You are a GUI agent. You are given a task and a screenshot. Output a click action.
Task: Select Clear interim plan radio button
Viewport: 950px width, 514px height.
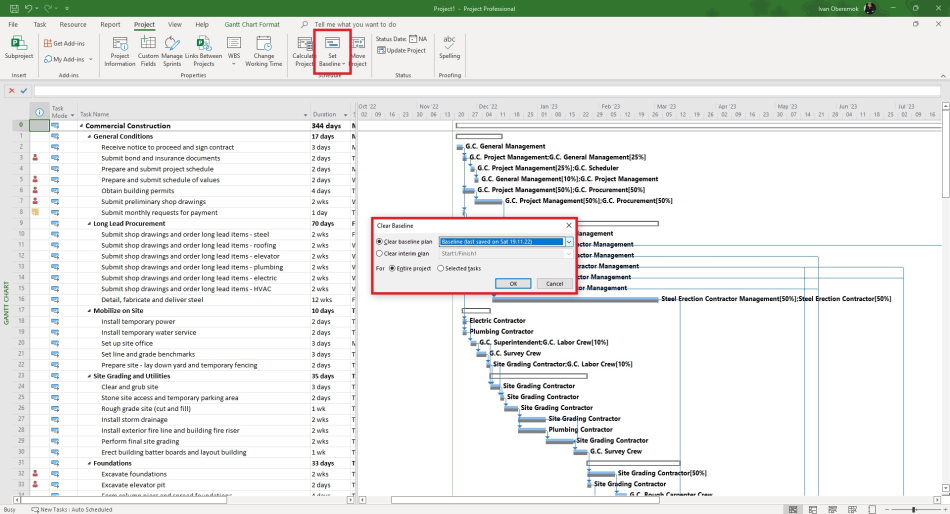pos(379,253)
